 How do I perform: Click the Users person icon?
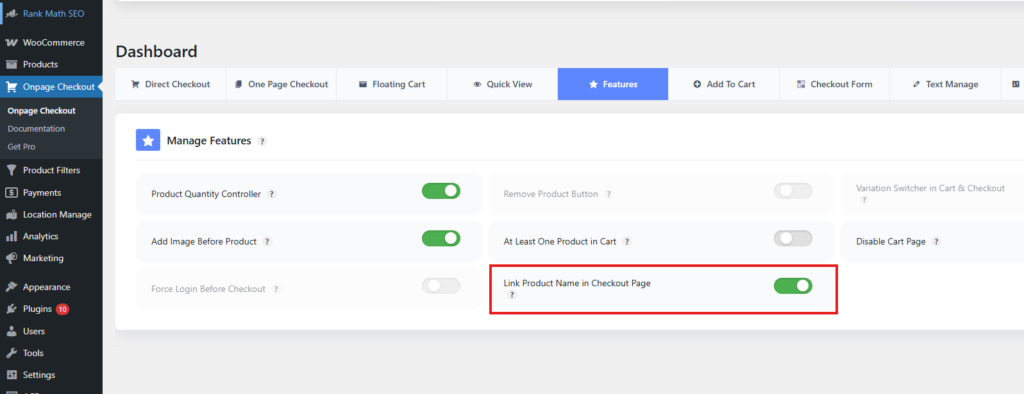coord(11,331)
